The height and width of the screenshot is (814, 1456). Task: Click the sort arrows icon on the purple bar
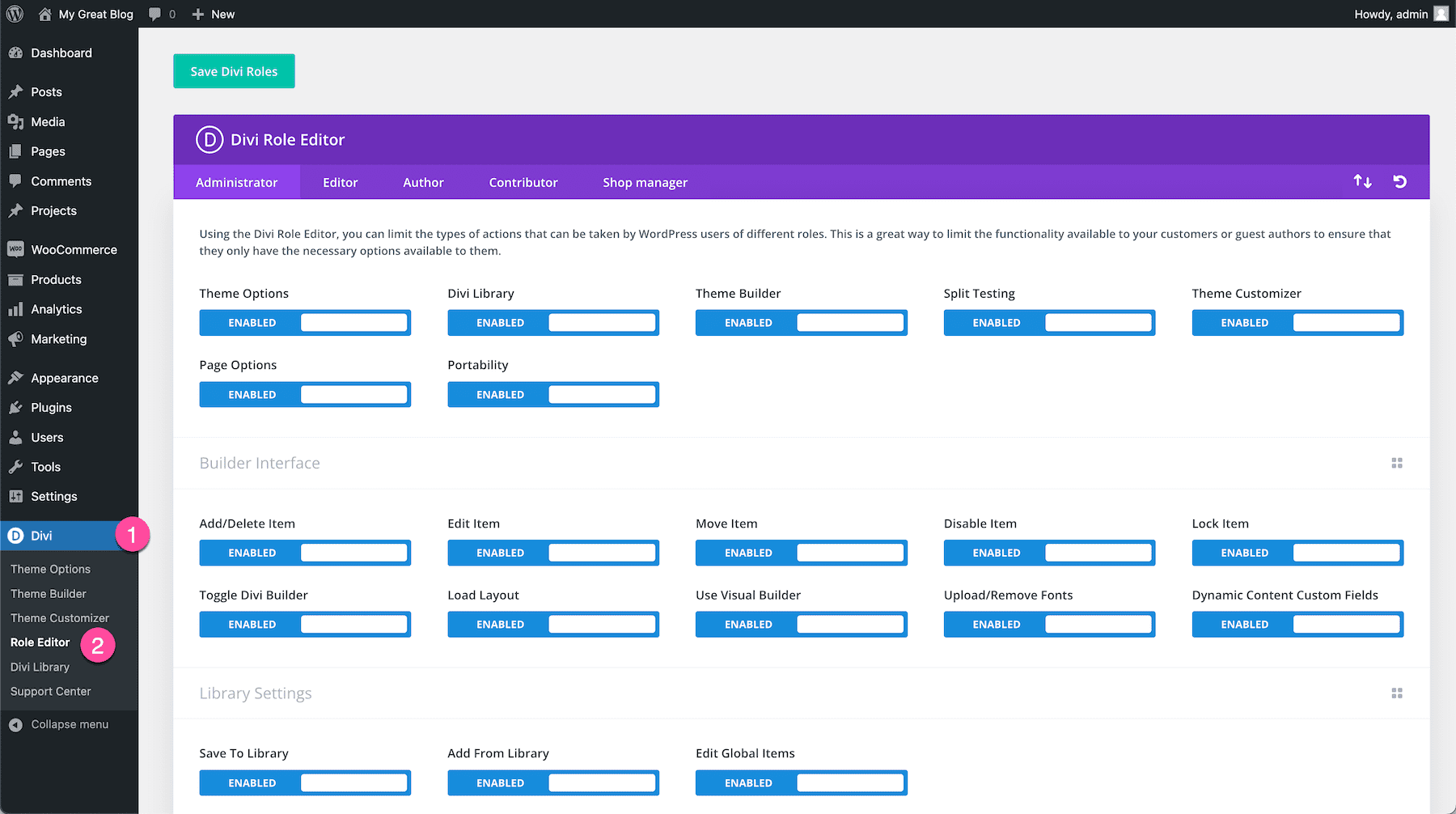(1362, 181)
